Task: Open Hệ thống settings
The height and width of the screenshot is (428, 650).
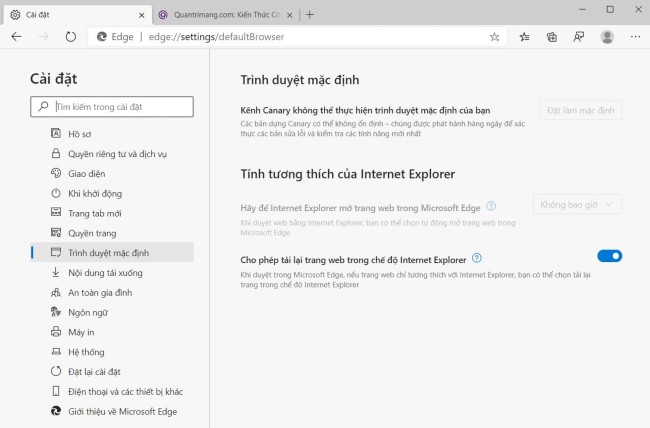Action: tap(112, 352)
